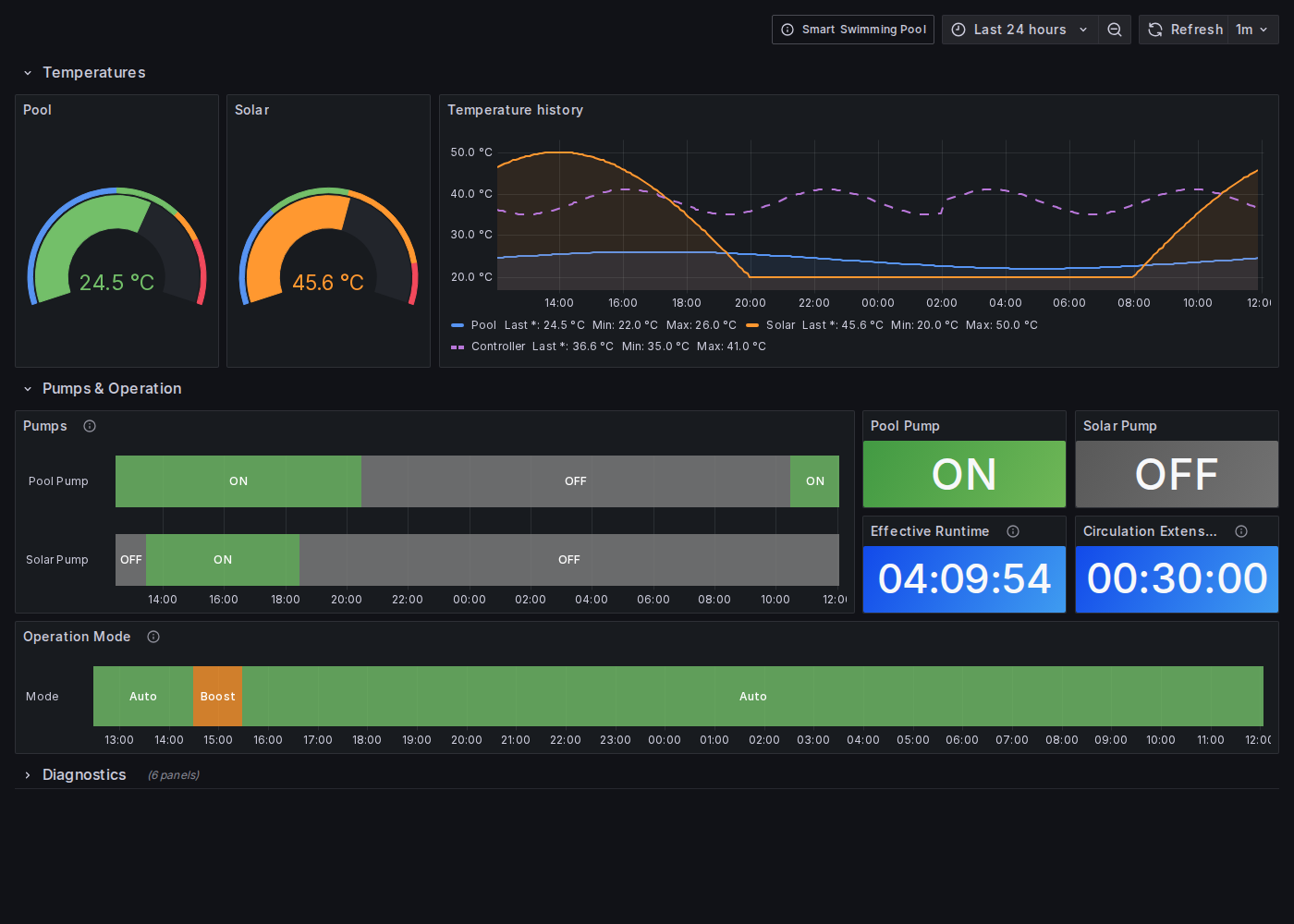The height and width of the screenshot is (924, 1294).
Task: Open the Smart Swimming Pool dashboard link
Action: [x=853, y=30]
